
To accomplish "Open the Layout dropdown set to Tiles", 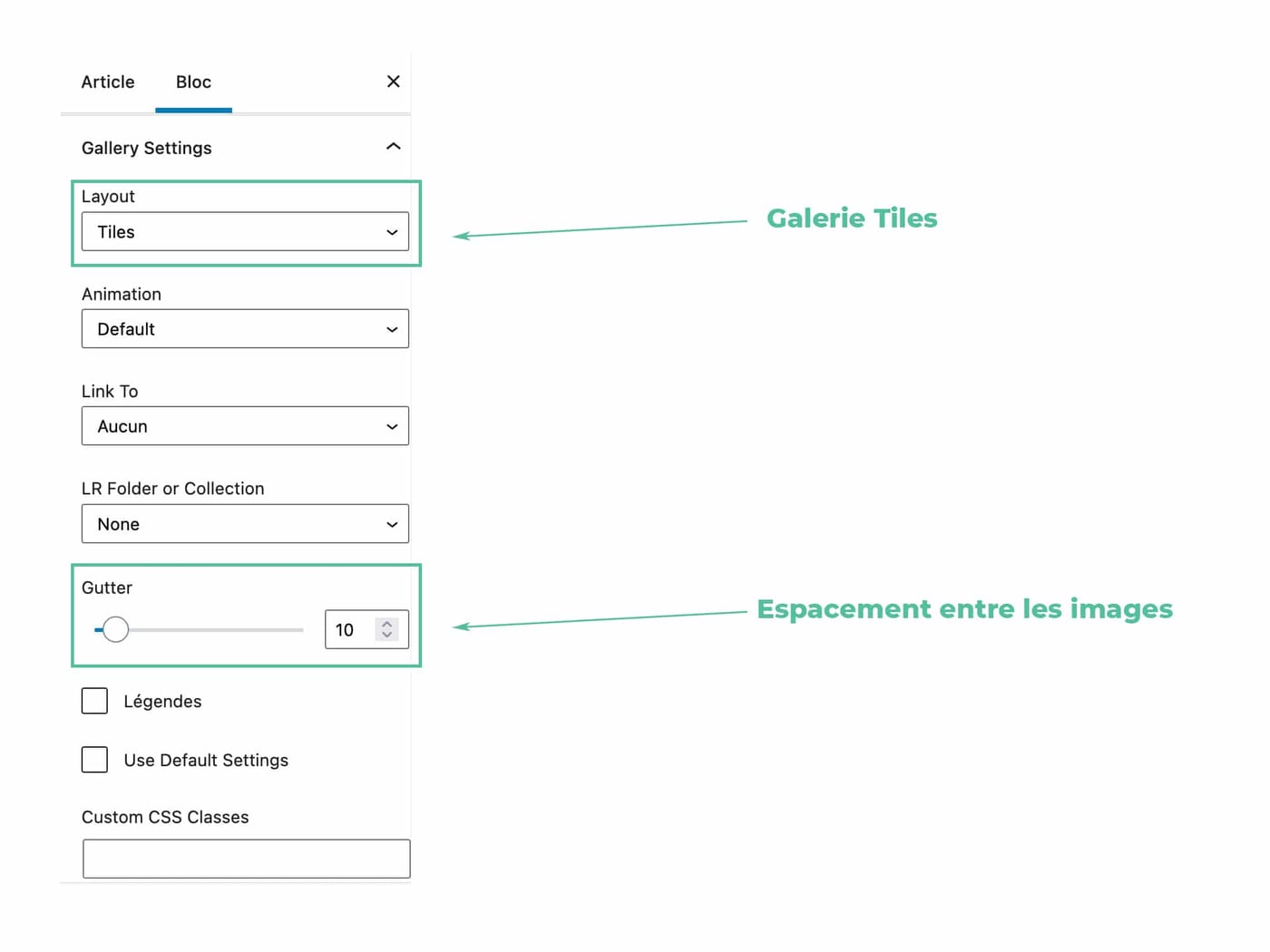I will (245, 232).
